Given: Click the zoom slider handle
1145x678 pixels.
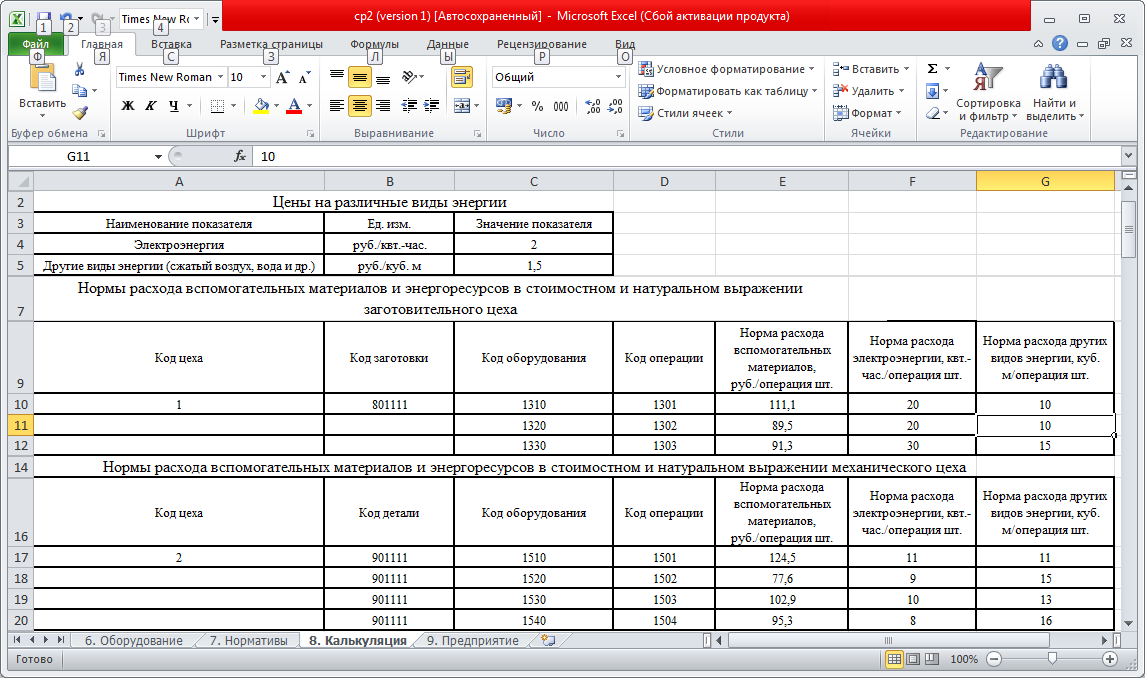Looking at the screenshot, I should coord(1052,659).
